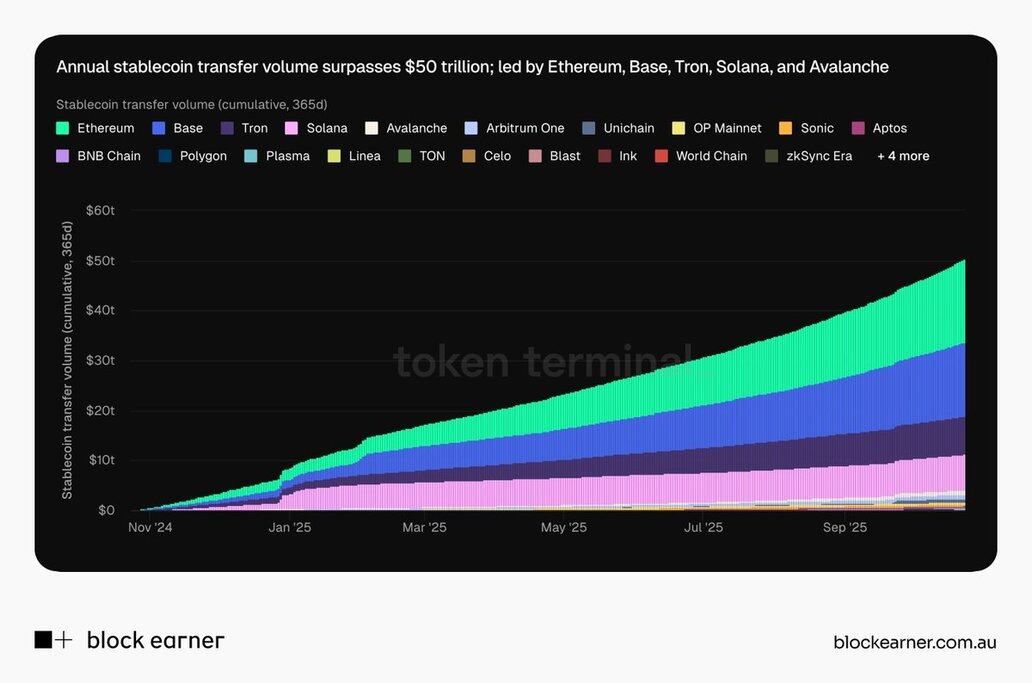This screenshot has height=683, width=1032.
Task: Click the Base blue legend swatch
Action: tap(159, 128)
